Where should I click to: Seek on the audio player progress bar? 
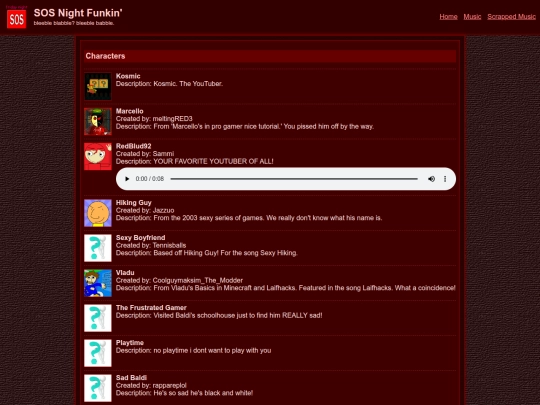coord(294,179)
